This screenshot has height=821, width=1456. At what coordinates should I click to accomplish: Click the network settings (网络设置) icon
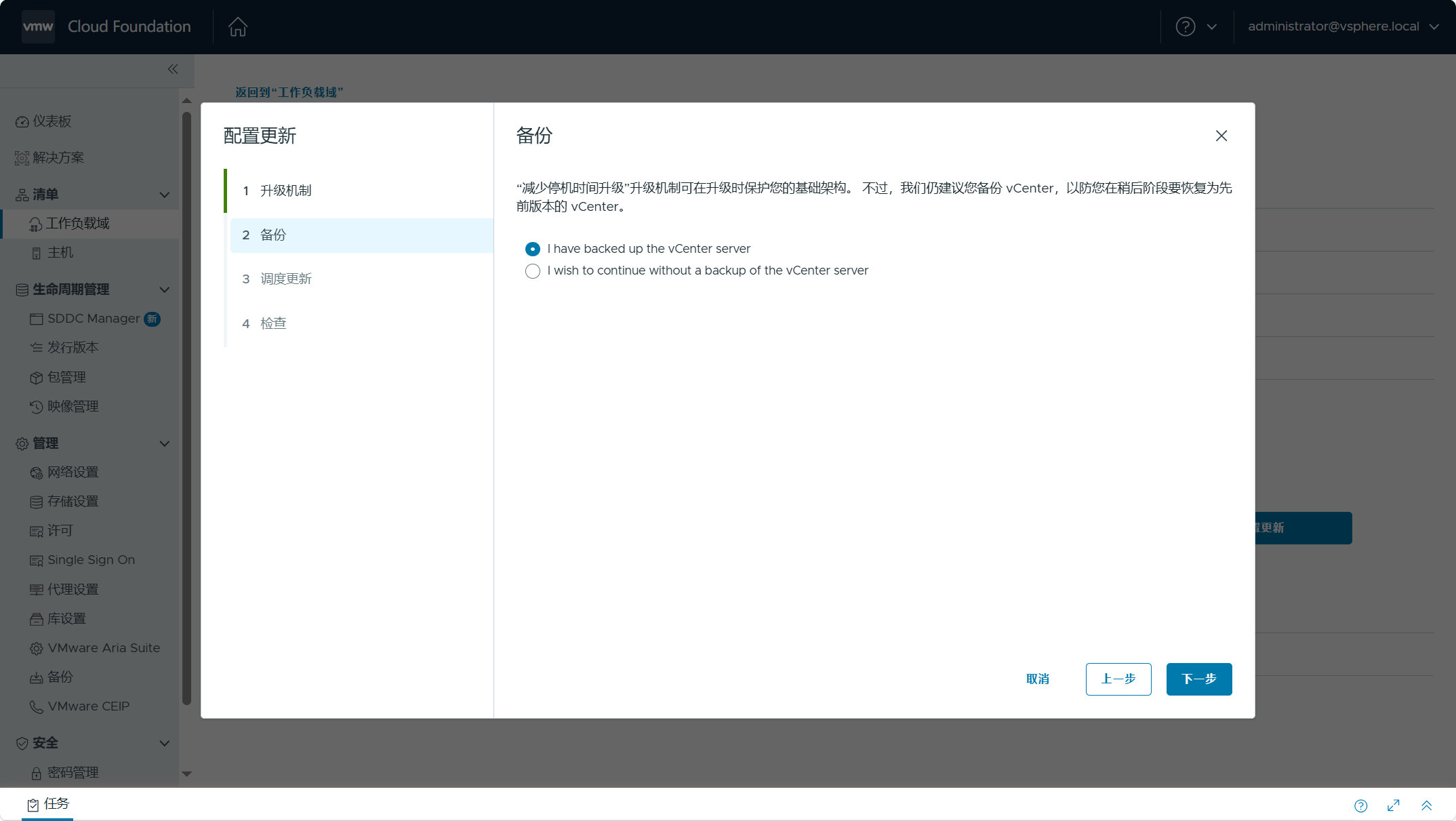pos(37,473)
